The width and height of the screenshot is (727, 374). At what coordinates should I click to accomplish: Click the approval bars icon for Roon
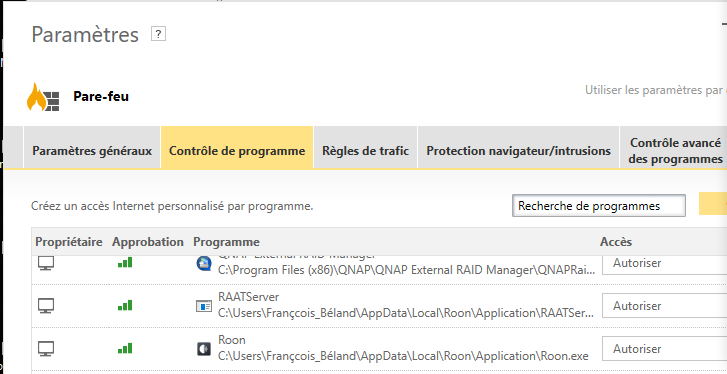coord(125,349)
